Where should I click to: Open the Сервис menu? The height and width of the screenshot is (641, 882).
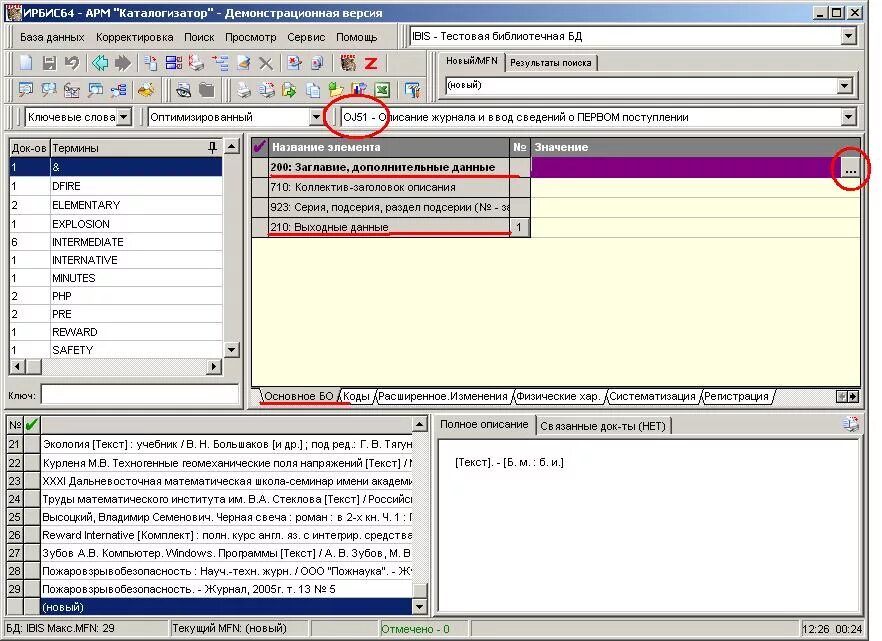pos(306,37)
